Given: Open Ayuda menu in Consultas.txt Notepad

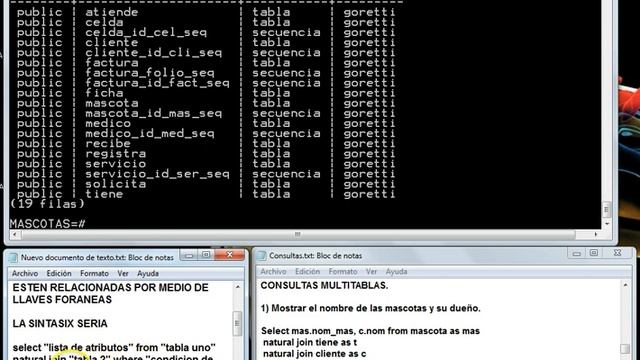Looking at the screenshot, I should 396,271.
